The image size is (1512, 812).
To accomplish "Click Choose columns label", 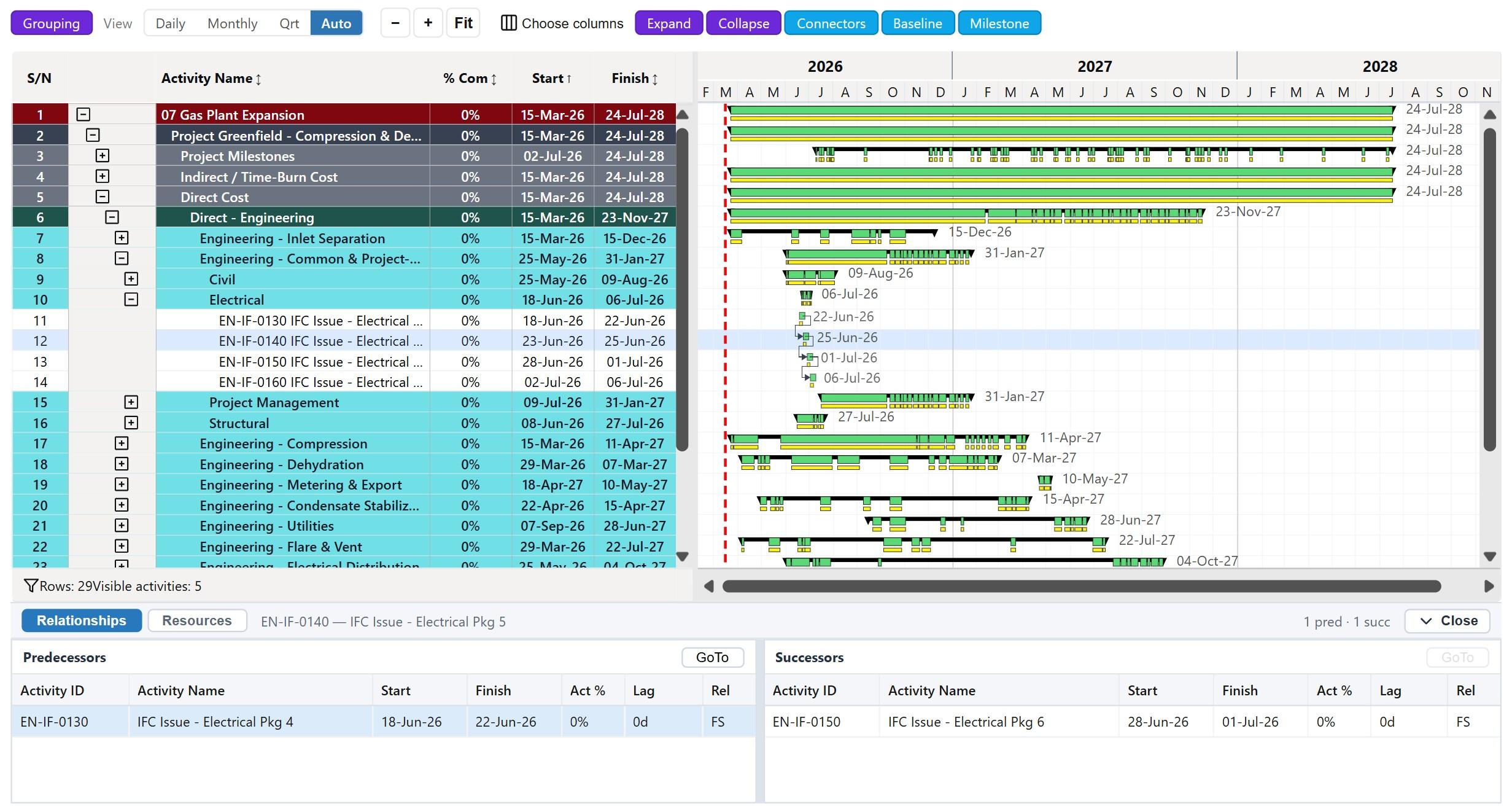I will point(572,23).
